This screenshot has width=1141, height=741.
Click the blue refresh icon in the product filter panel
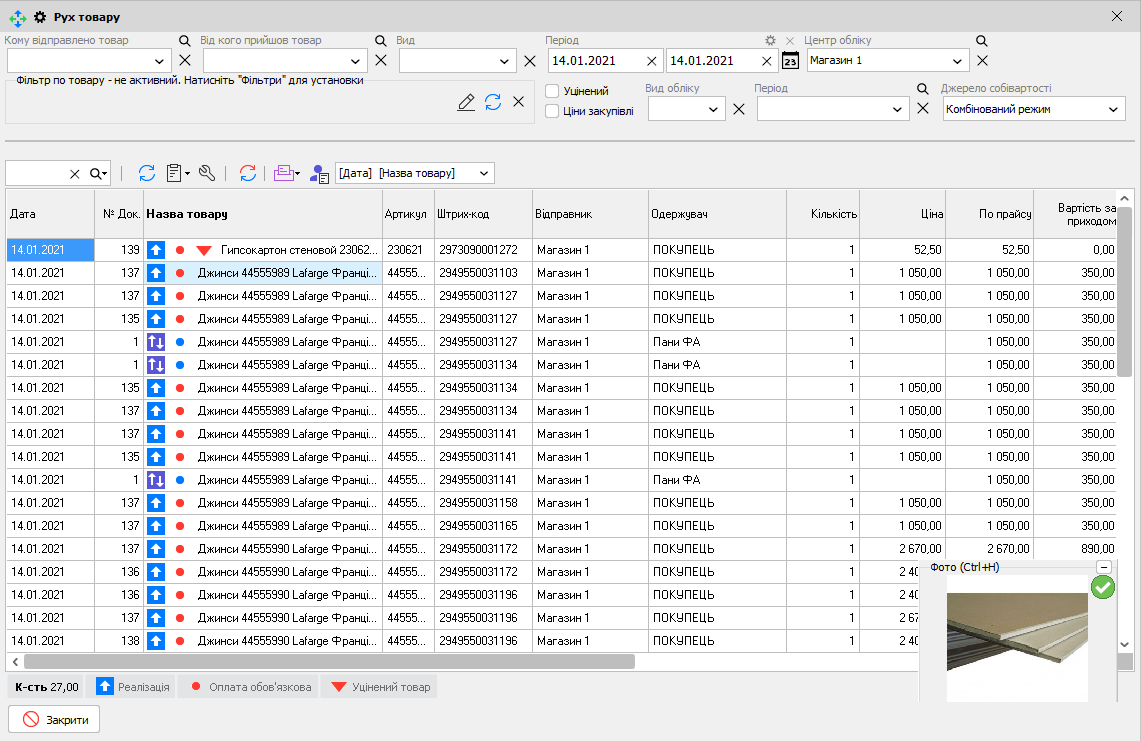coord(493,102)
